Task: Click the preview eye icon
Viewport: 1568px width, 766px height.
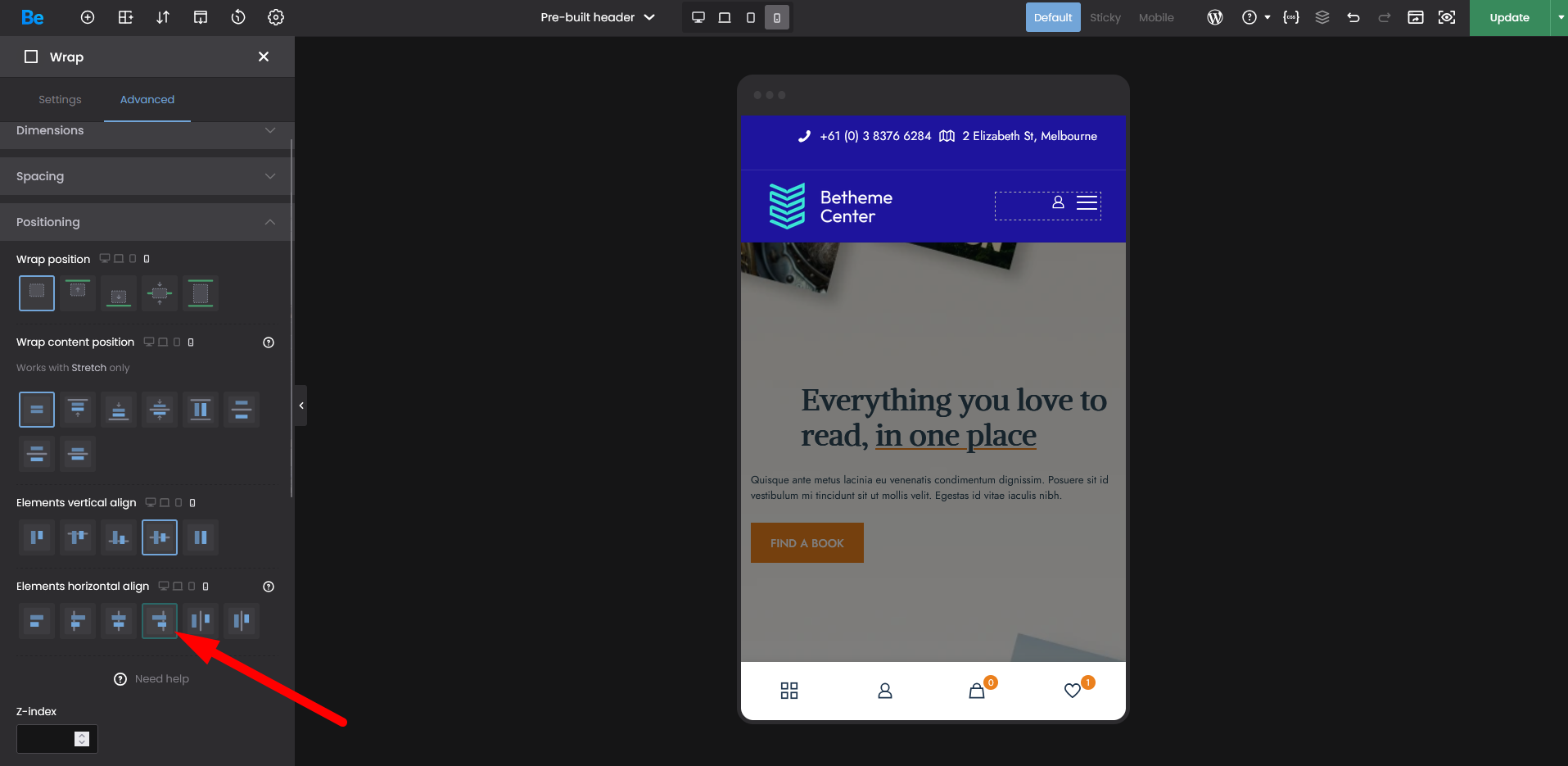Action: coord(1447,17)
